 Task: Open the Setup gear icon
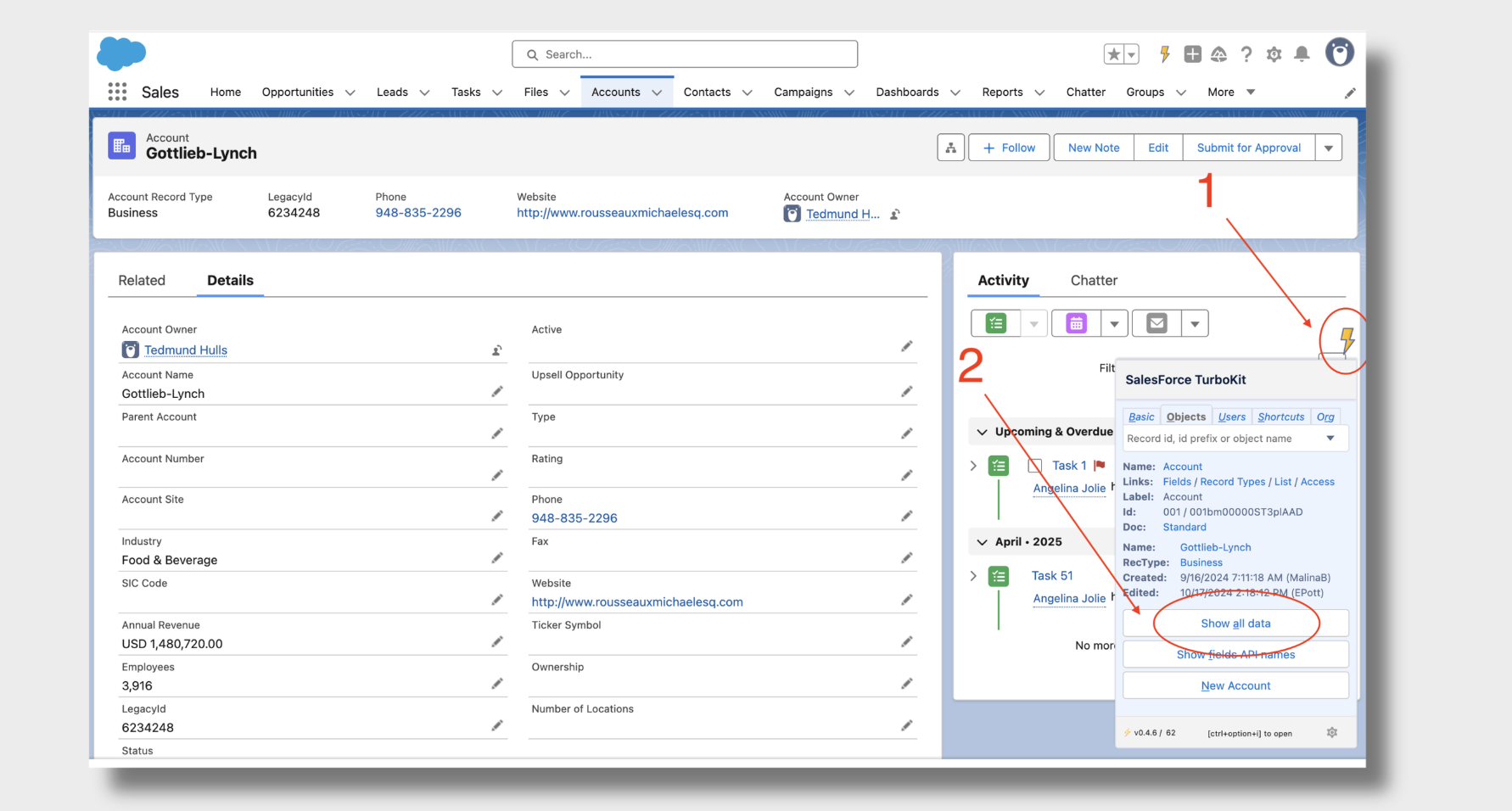pyautogui.click(x=1274, y=53)
